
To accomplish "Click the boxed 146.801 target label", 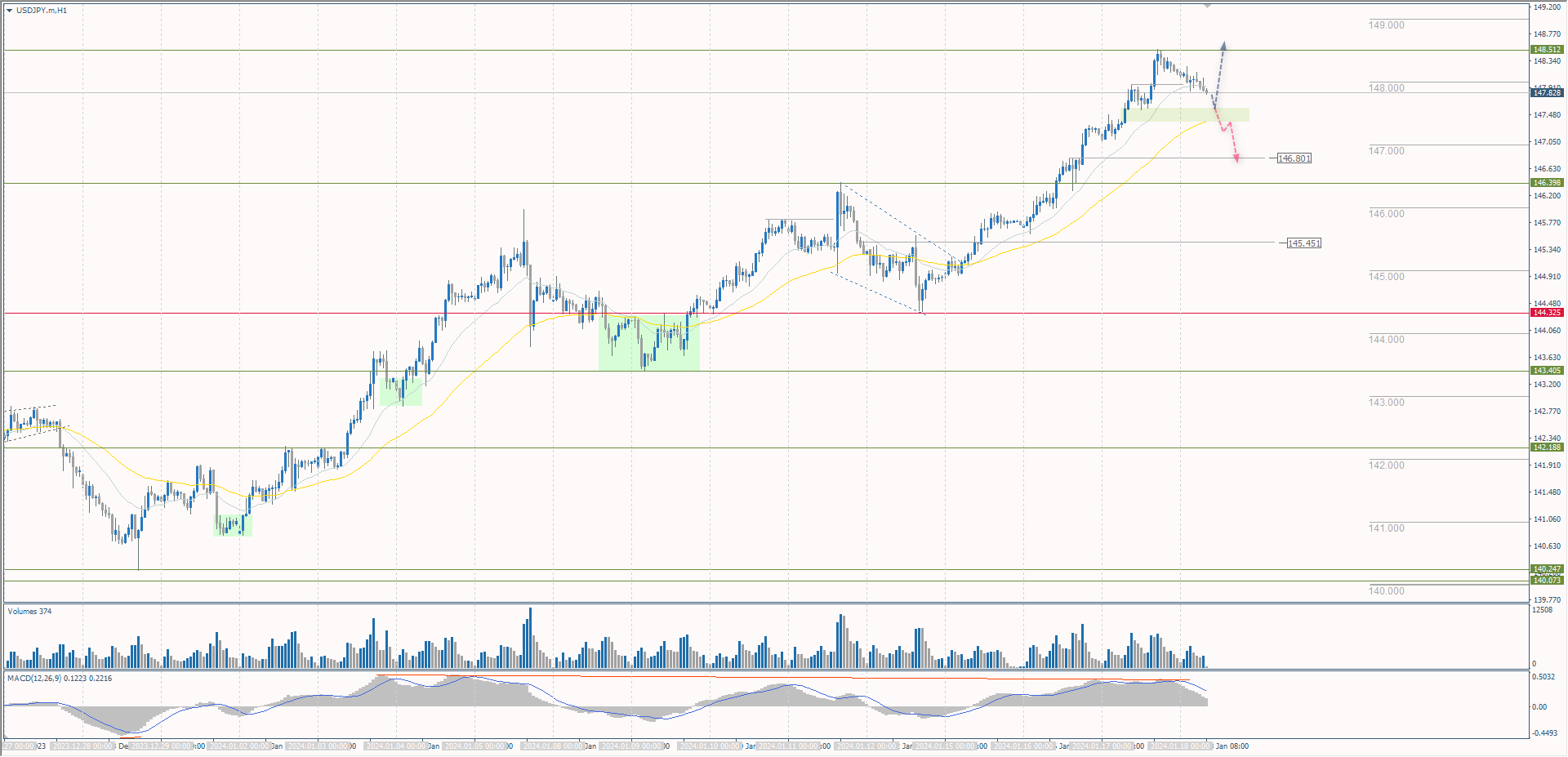I will tap(1294, 158).
